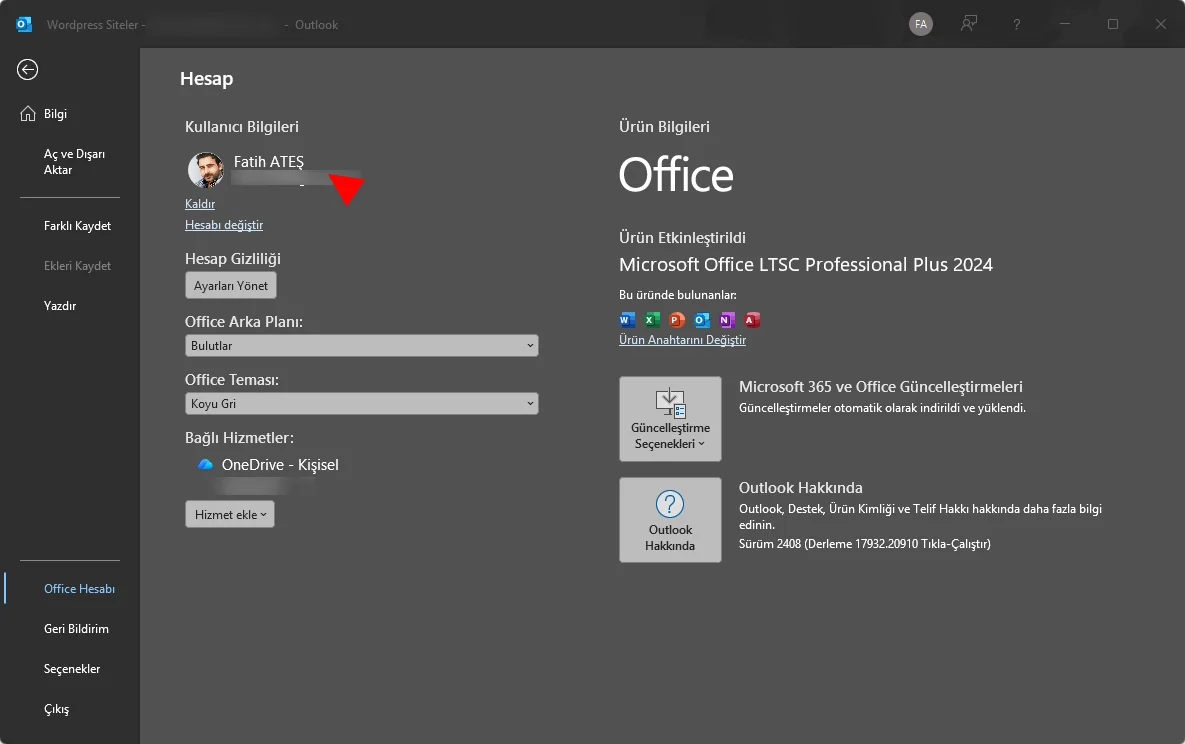Open Aç ve Dışarı Aktar
This screenshot has height=744, width=1185.
click(74, 162)
